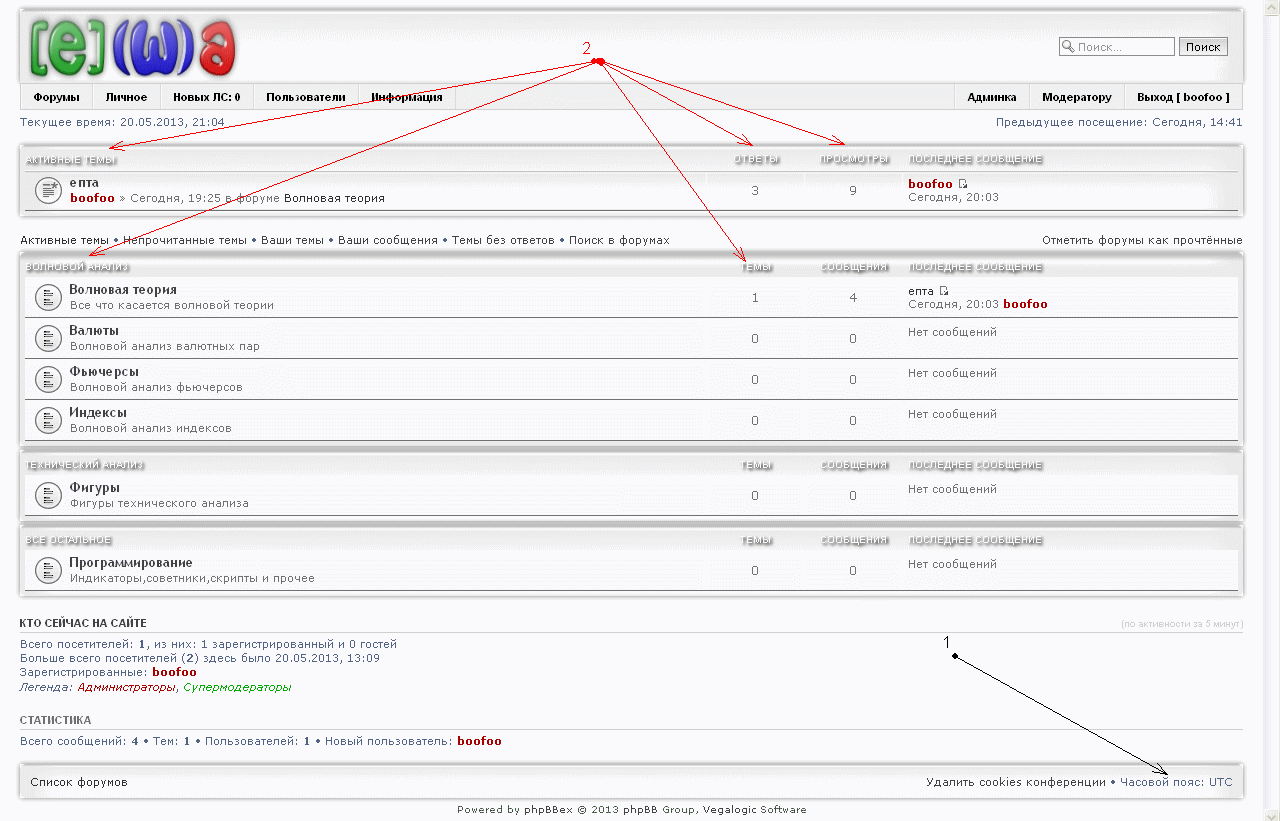Viewport: 1280px width, 821px height.
Task: Click the magnifier icon in search box
Action: coord(1067,47)
